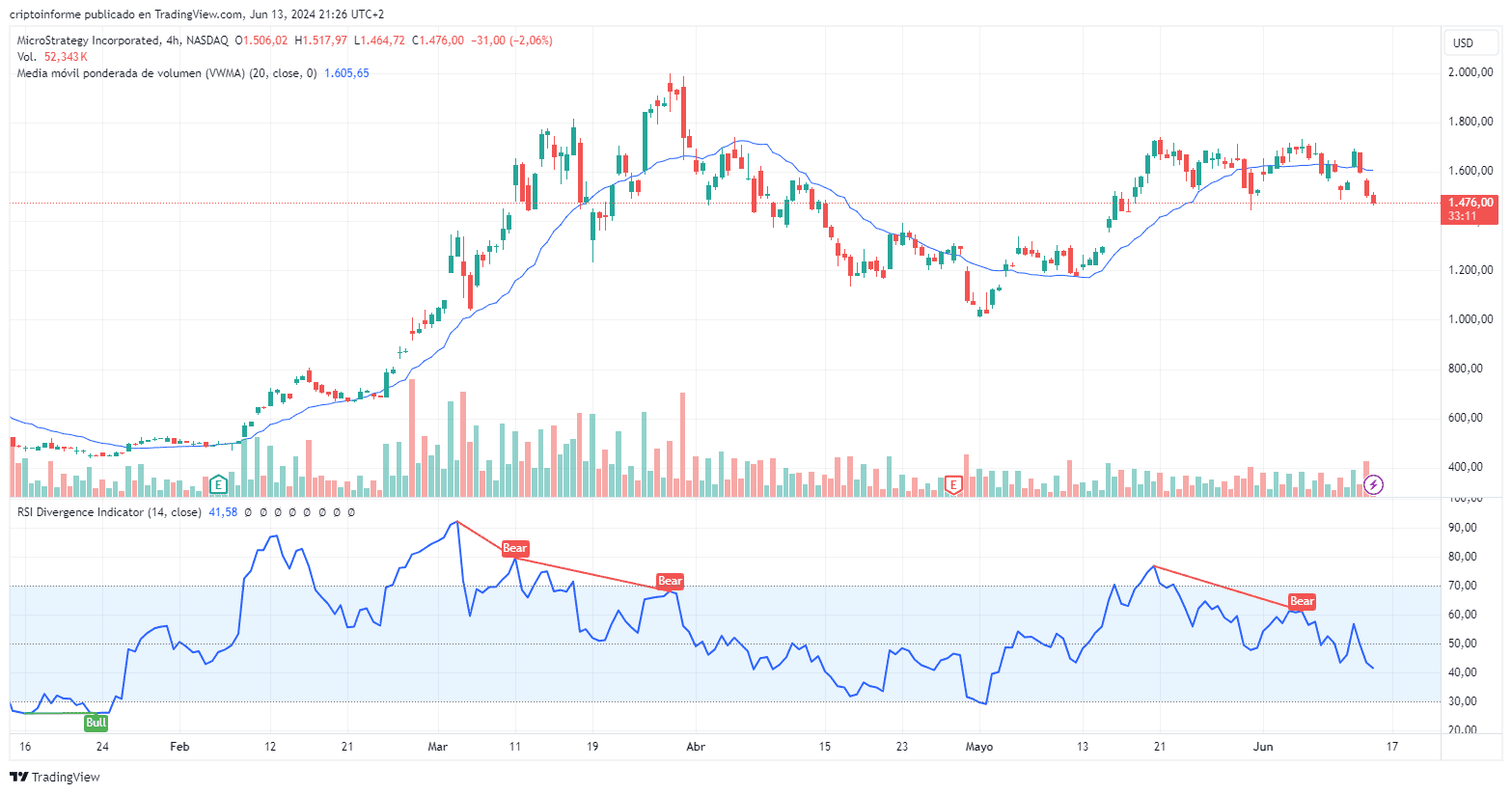
Task: Click the 600,00 price axis label
Action: (x=1466, y=418)
